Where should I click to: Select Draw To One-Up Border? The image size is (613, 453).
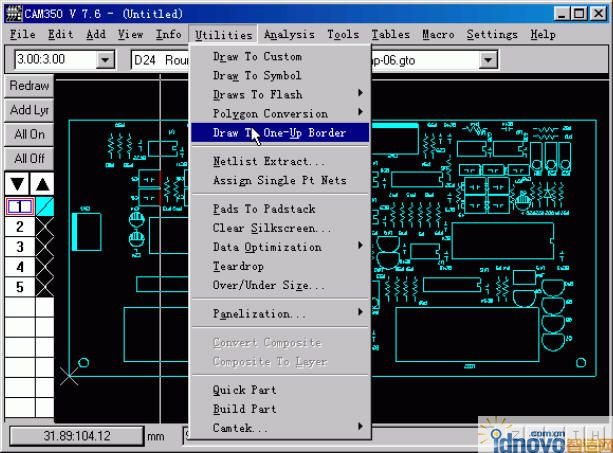[x=280, y=132]
